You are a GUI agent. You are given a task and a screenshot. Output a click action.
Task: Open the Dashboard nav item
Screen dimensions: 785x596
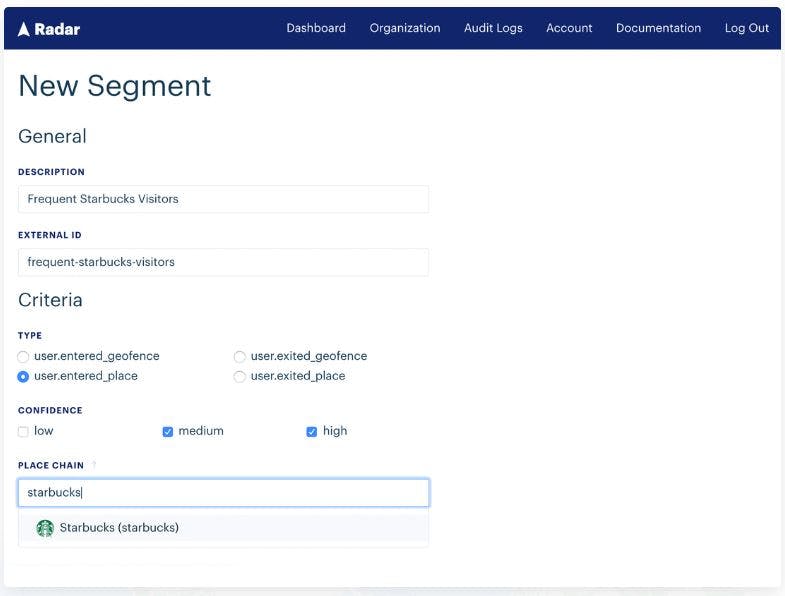point(316,28)
